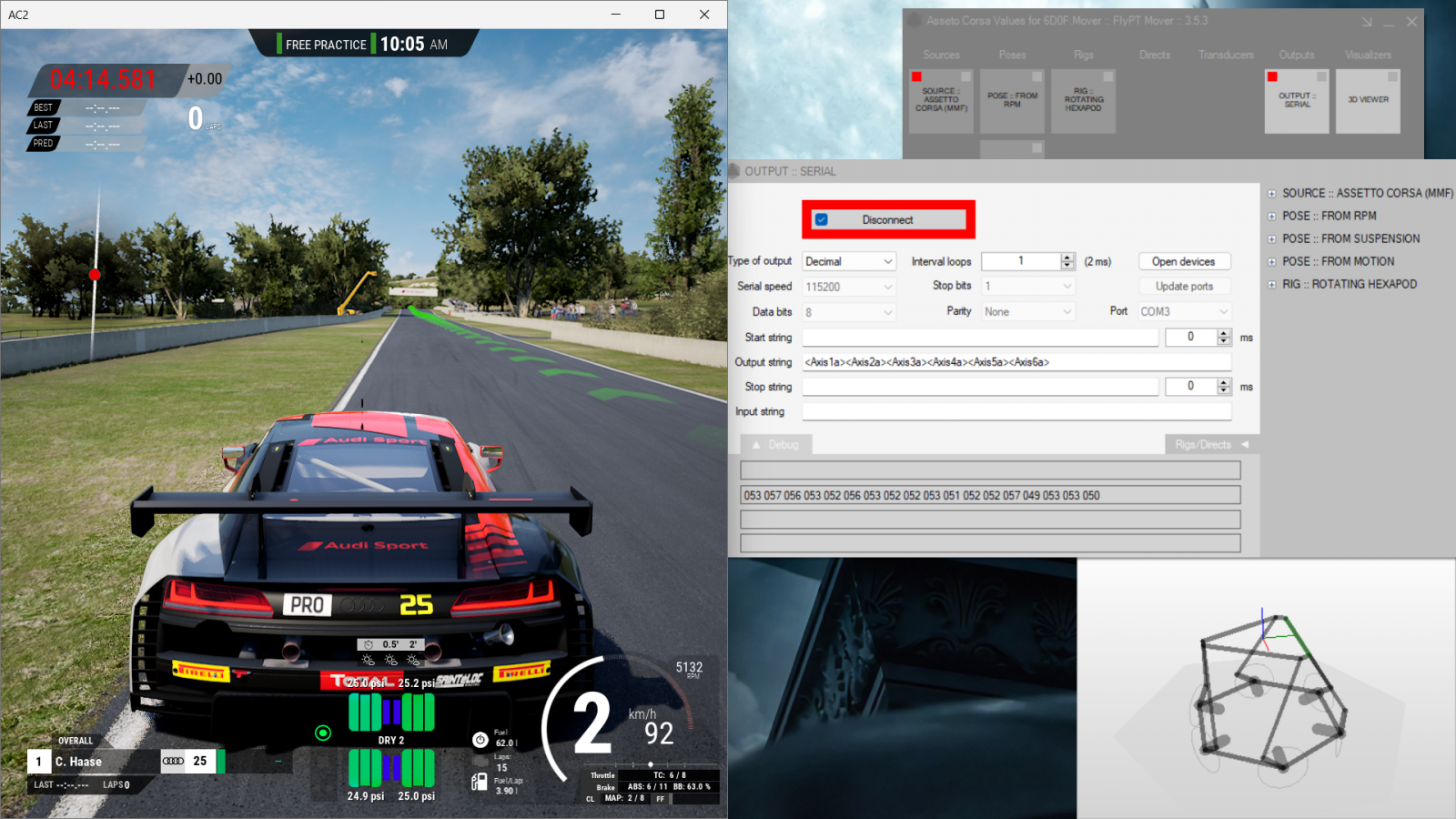This screenshot has height=819, width=1456.
Task: Toggle the small square on the RIG :: ROTATING HEXAPOD tile
Action: click(x=1107, y=77)
